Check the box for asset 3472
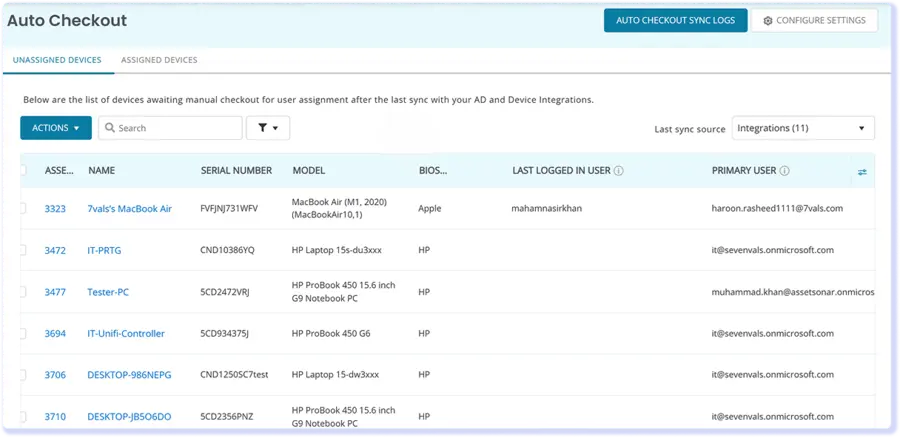The height and width of the screenshot is (438, 900). pyautogui.click(x=23, y=250)
